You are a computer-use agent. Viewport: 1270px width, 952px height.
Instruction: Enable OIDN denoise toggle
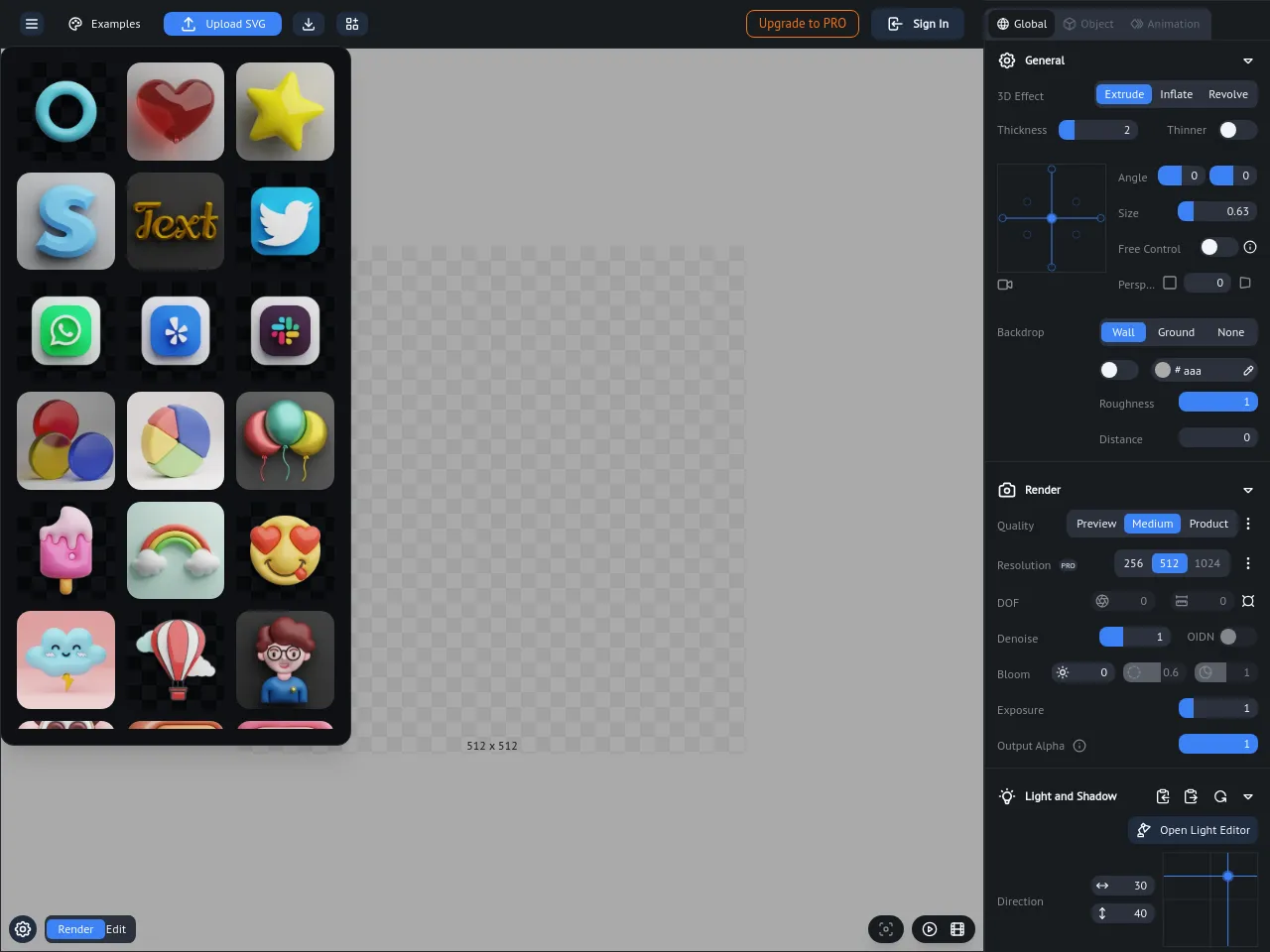(x=1236, y=637)
